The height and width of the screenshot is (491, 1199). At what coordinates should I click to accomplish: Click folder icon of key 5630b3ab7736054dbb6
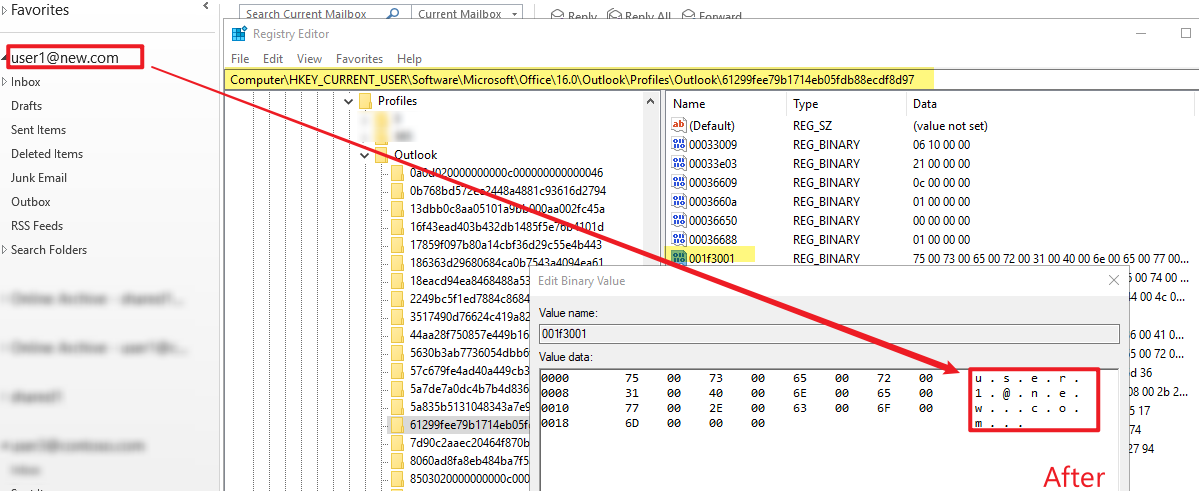pyautogui.click(x=397, y=353)
